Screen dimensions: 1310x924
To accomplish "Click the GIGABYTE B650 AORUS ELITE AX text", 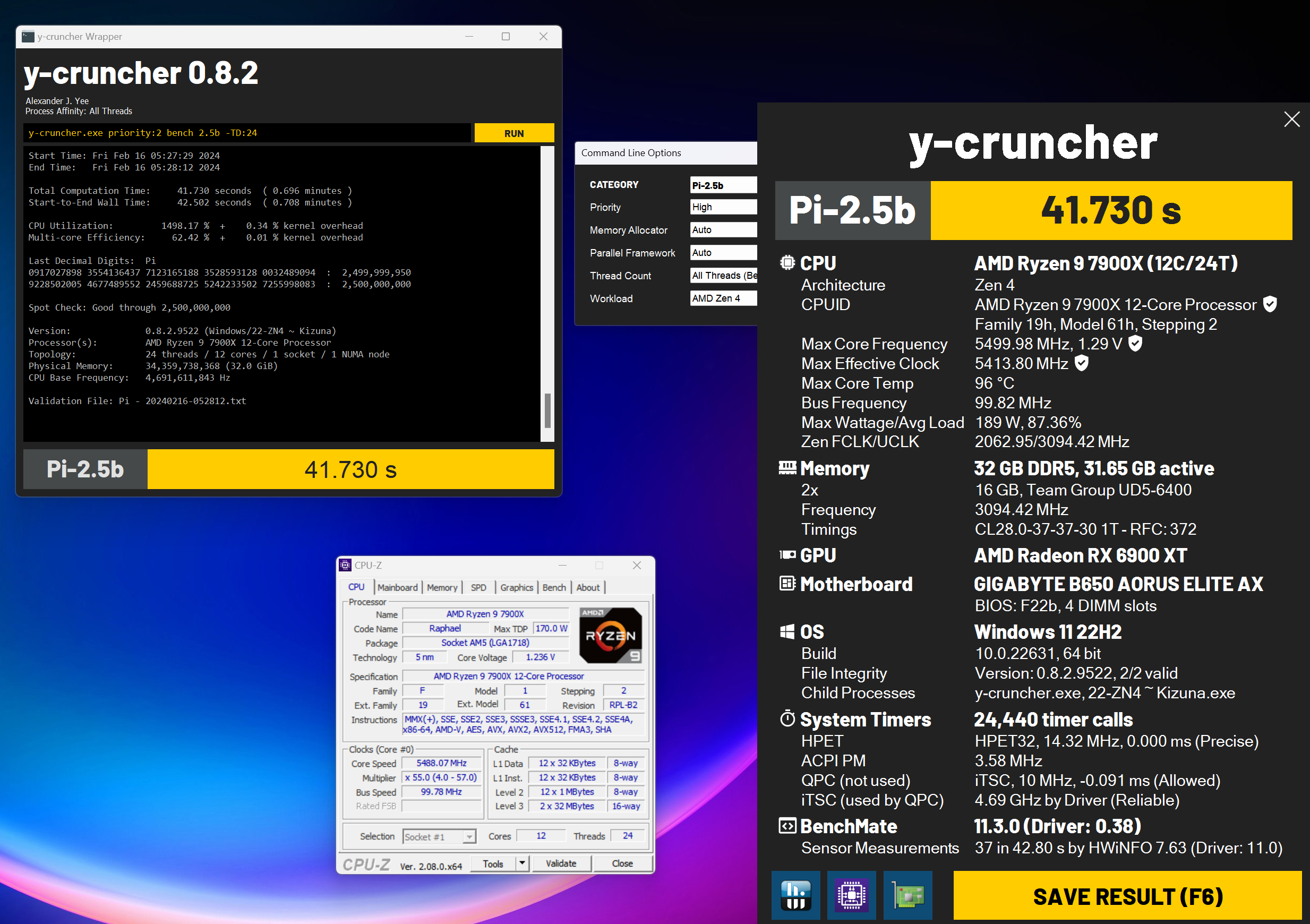I will click(x=1118, y=583).
